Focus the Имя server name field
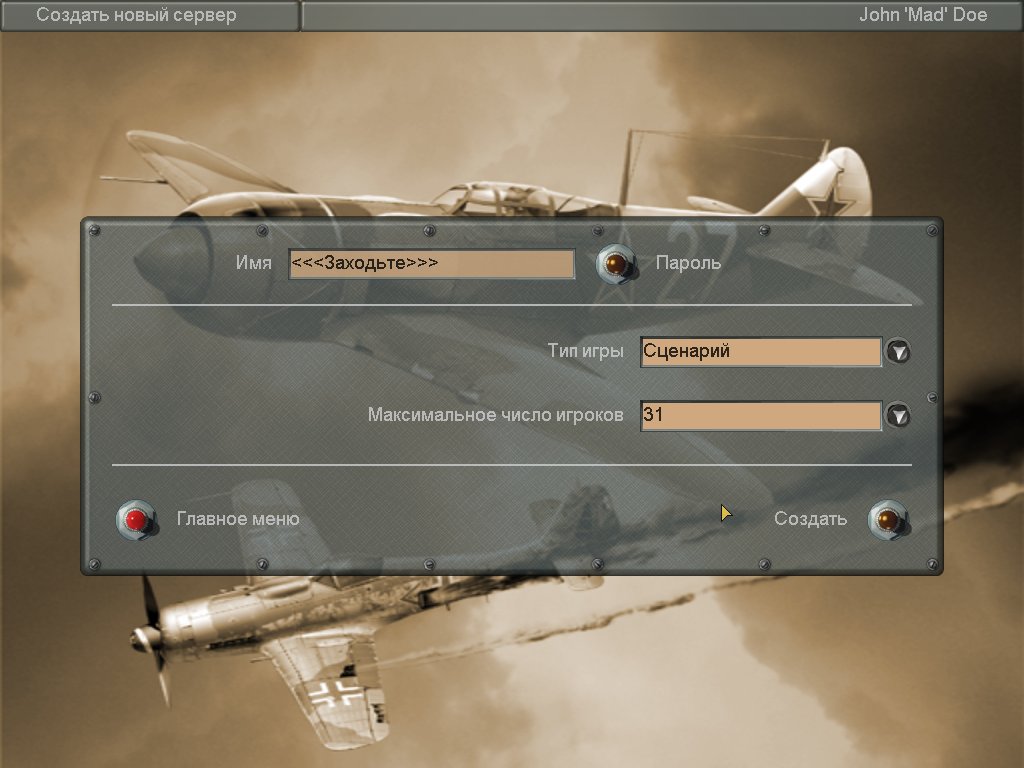This screenshot has width=1024, height=768. [x=431, y=264]
